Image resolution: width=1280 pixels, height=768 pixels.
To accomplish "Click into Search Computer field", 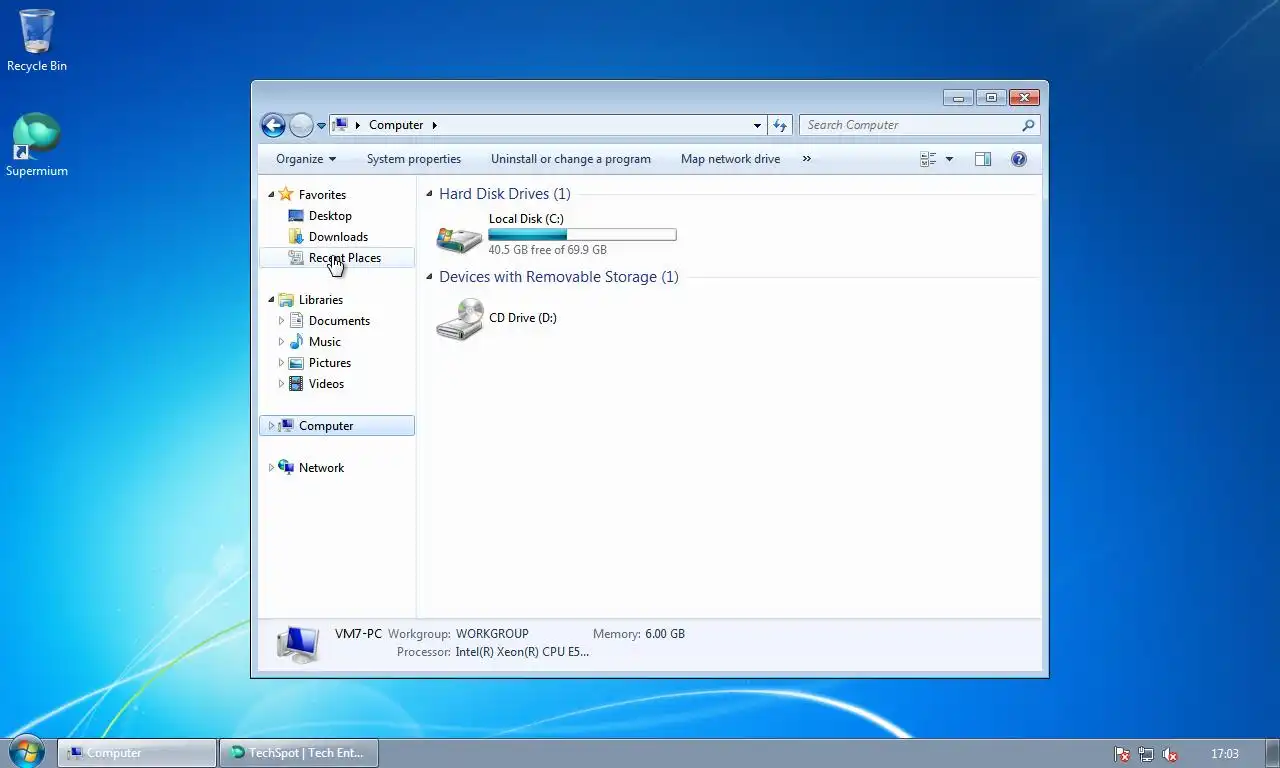I will (x=910, y=125).
